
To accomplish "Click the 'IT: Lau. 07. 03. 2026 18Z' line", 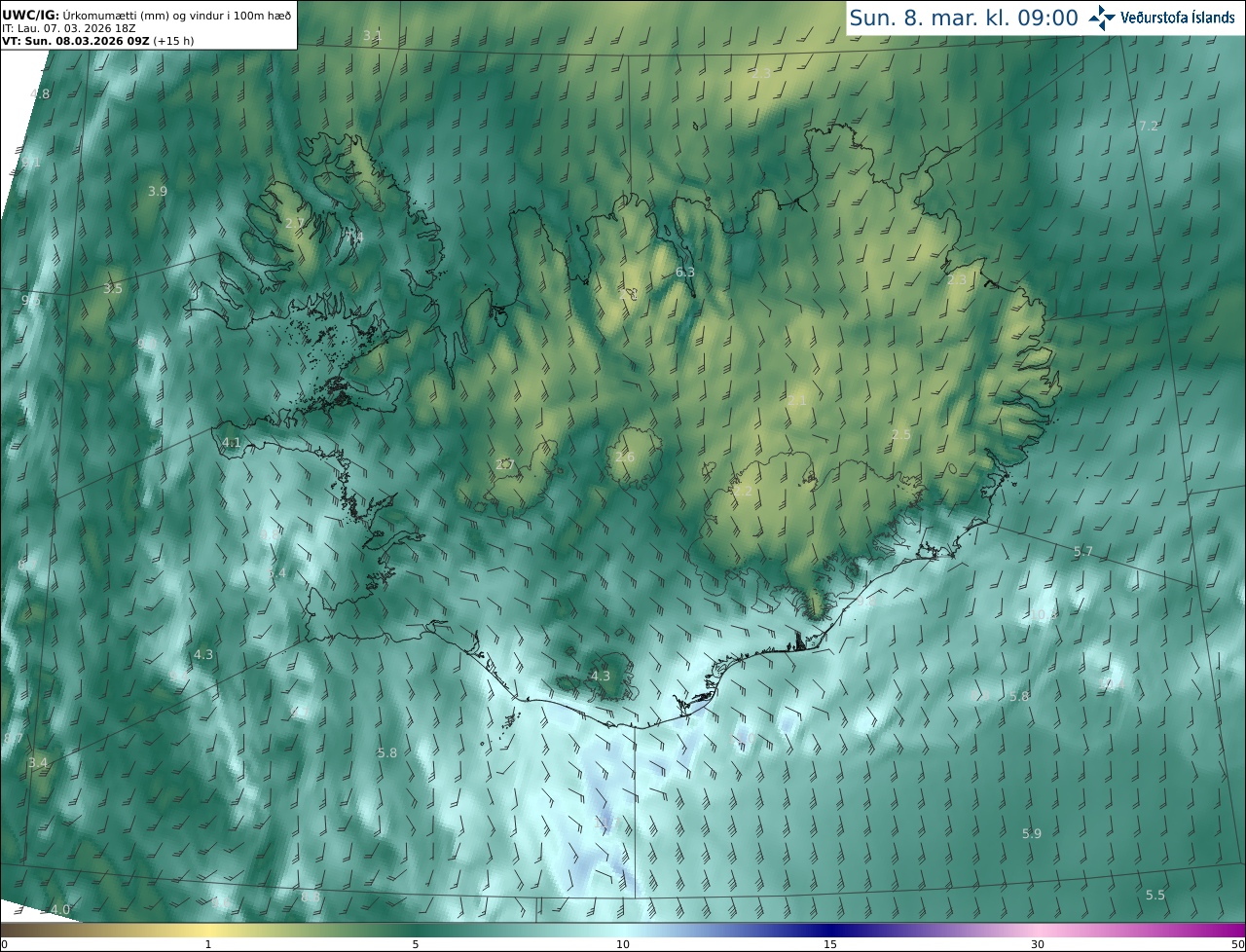I will [67, 28].
